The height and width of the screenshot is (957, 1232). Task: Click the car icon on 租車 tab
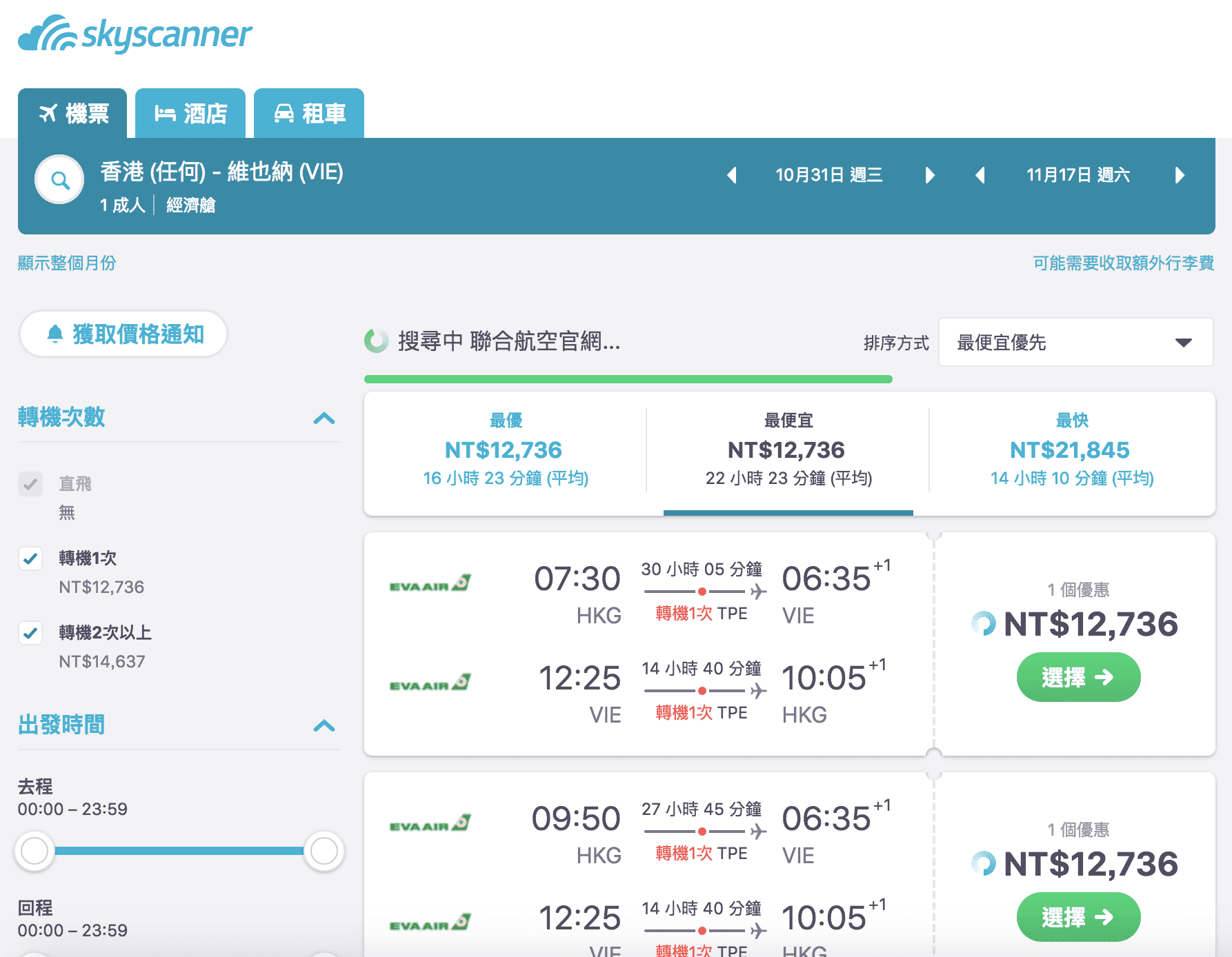click(x=284, y=113)
